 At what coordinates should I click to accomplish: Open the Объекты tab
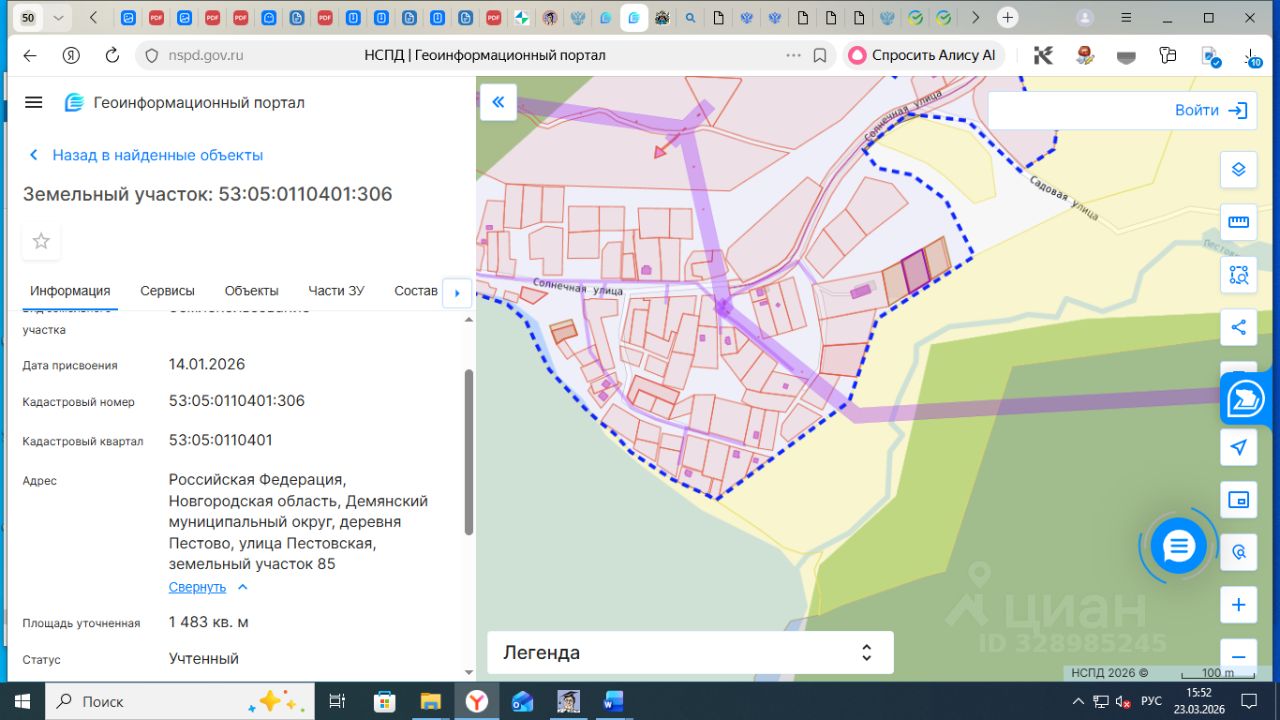tap(251, 291)
